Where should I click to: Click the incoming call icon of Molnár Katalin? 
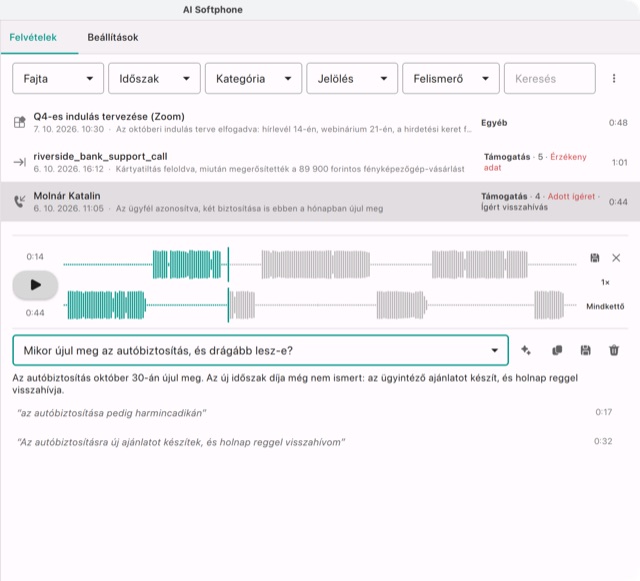point(20,201)
